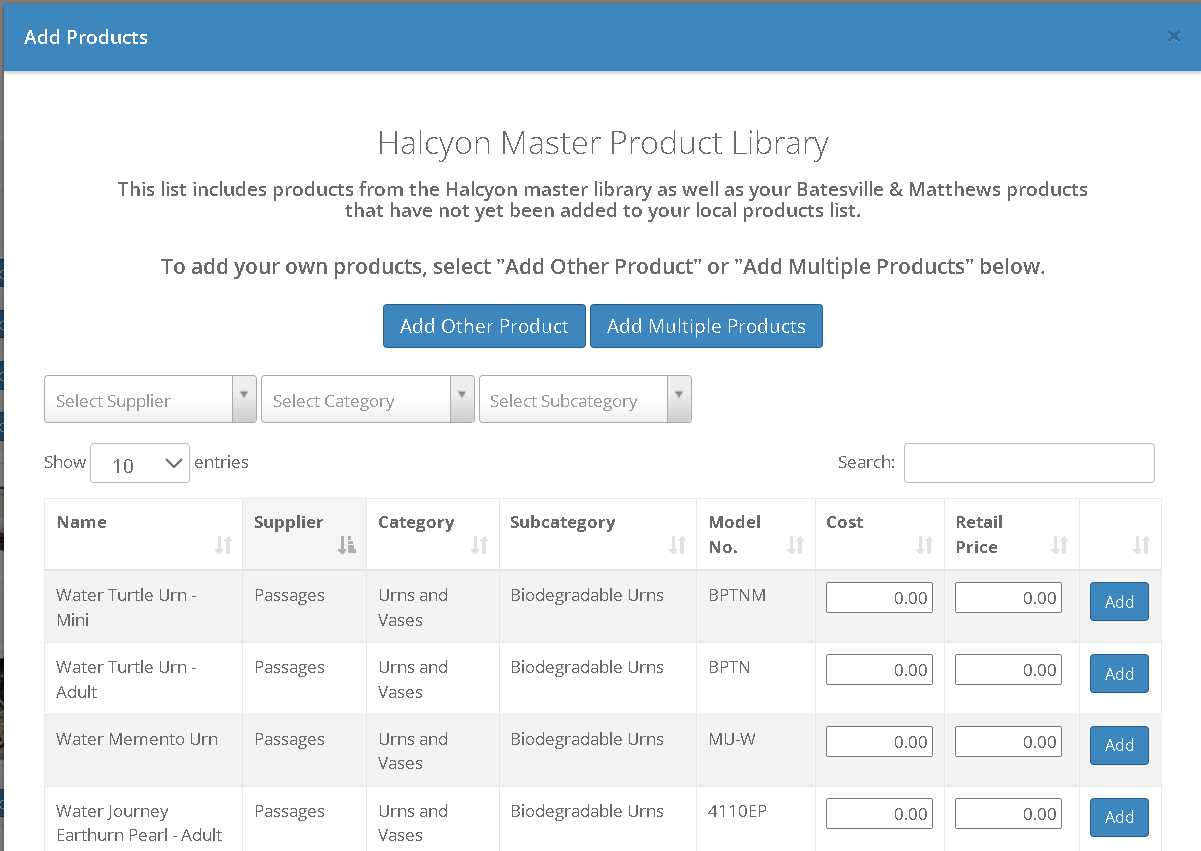Click sort icon in last column header
Viewport: 1201px width, 851px height.
click(x=1141, y=545)
